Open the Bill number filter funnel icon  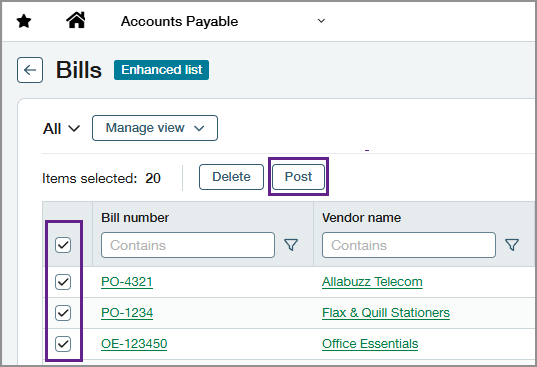pyautogui.click(x=291, y=245)
